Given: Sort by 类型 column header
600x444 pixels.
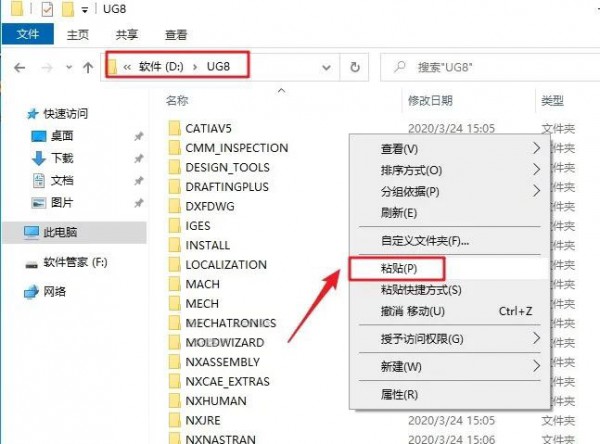Looking at the screenshot, I should [x=552, y=101].
